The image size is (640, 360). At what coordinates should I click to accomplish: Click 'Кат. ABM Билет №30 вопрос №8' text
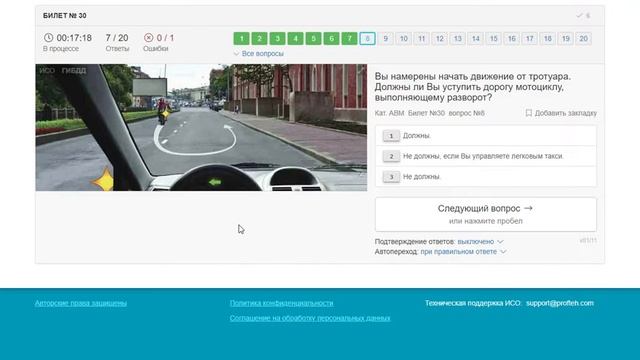coord(429,113)
